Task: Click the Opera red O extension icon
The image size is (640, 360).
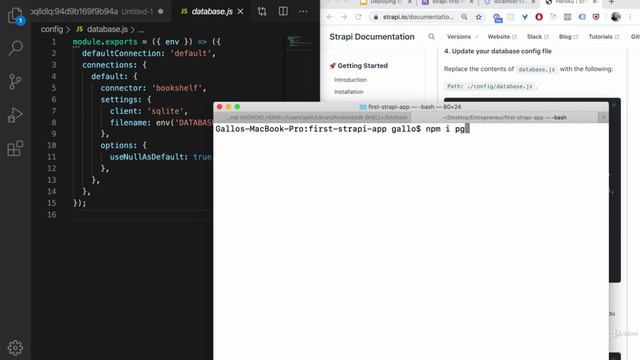Action: coord(539,17)
